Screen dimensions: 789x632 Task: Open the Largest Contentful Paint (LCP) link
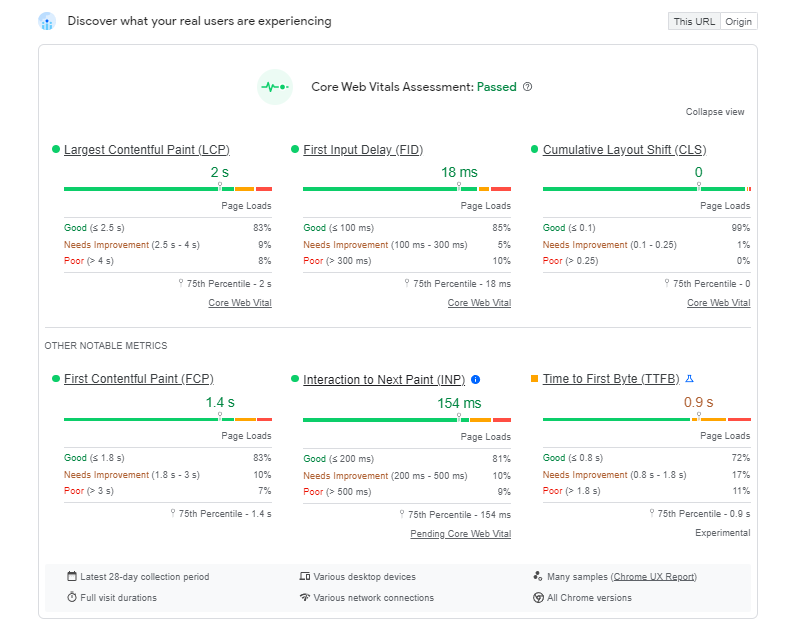pos(146,150)
